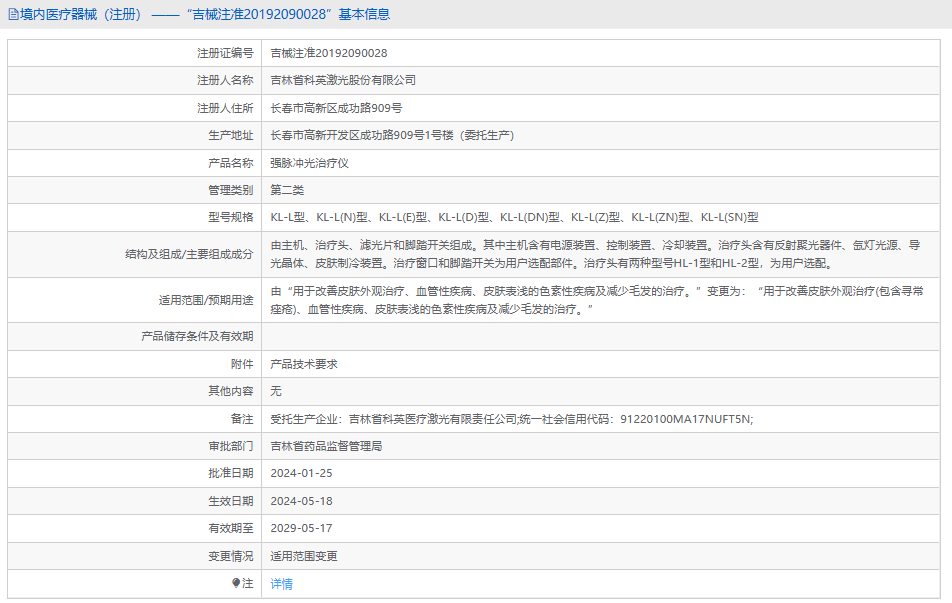Screen dimensions: 952x603
Task: Click the 生效日期 label
Action: click(x=231, y=501)
